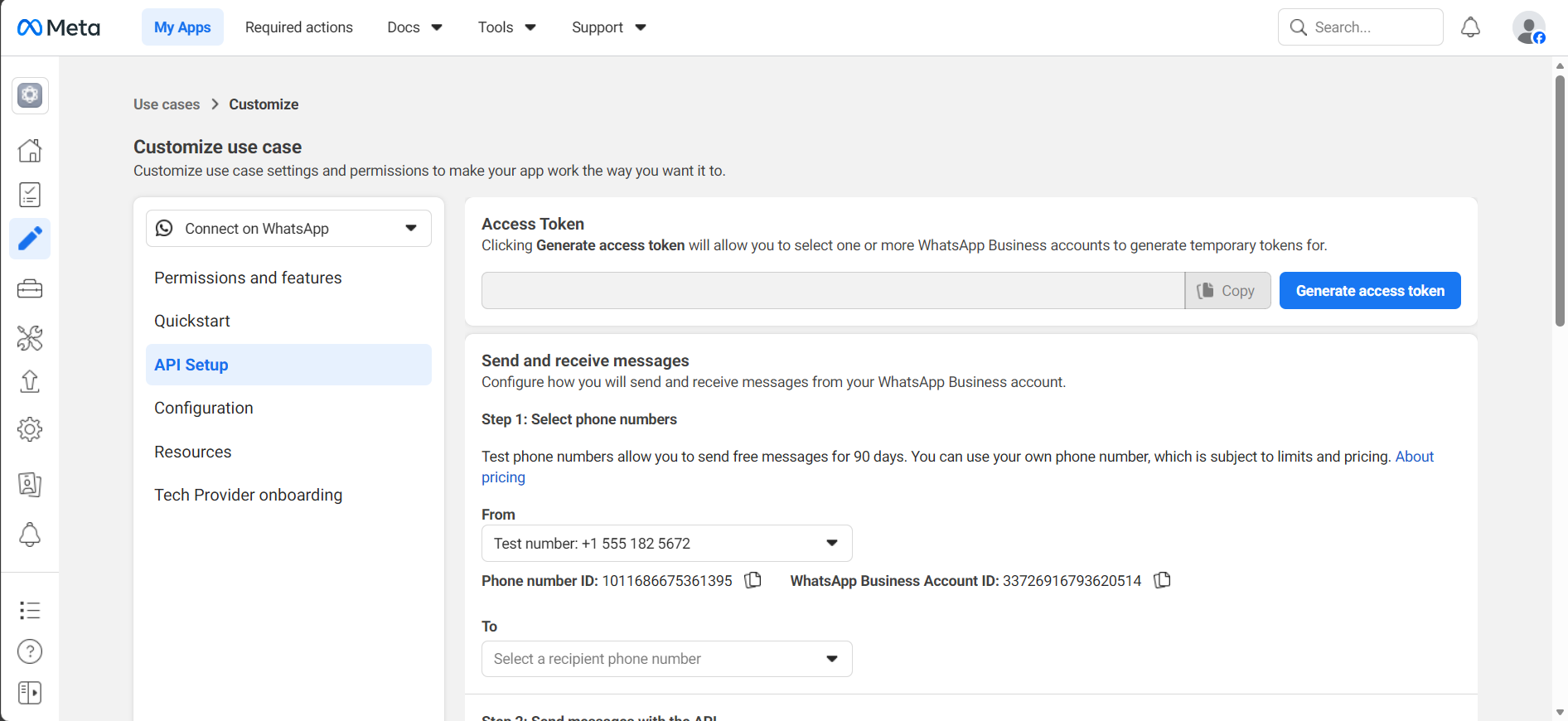Open the notifications bell in top bar
Screen dimensions: 1568x721
click(1470, 27)
